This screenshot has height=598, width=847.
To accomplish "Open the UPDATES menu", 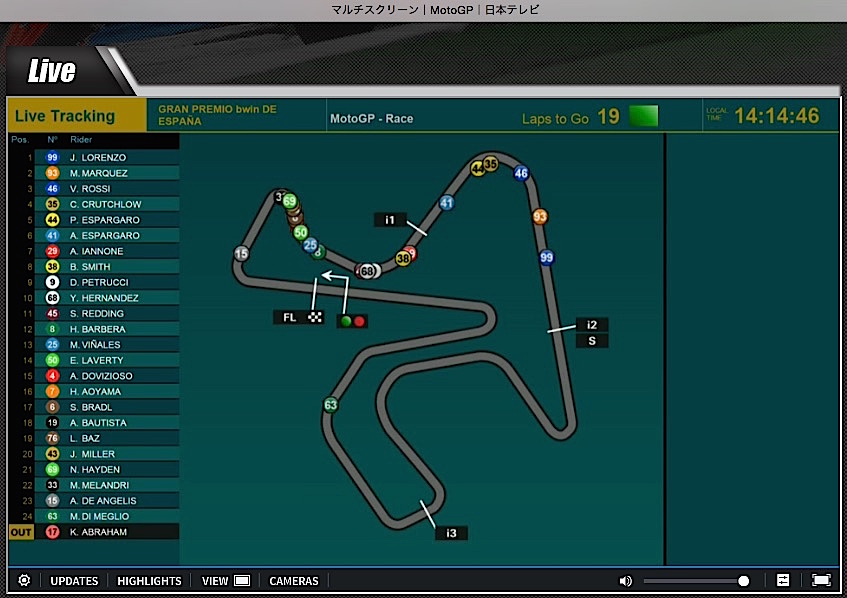I will pyautogui.click(x=74, y=581).
